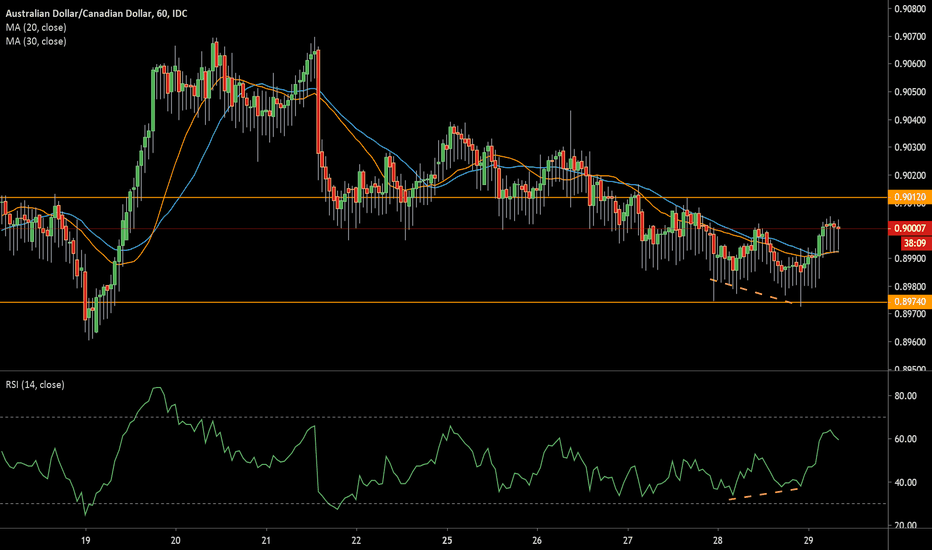
Task: Click the 0.90800 price scale value
Action: pos(908,9)
